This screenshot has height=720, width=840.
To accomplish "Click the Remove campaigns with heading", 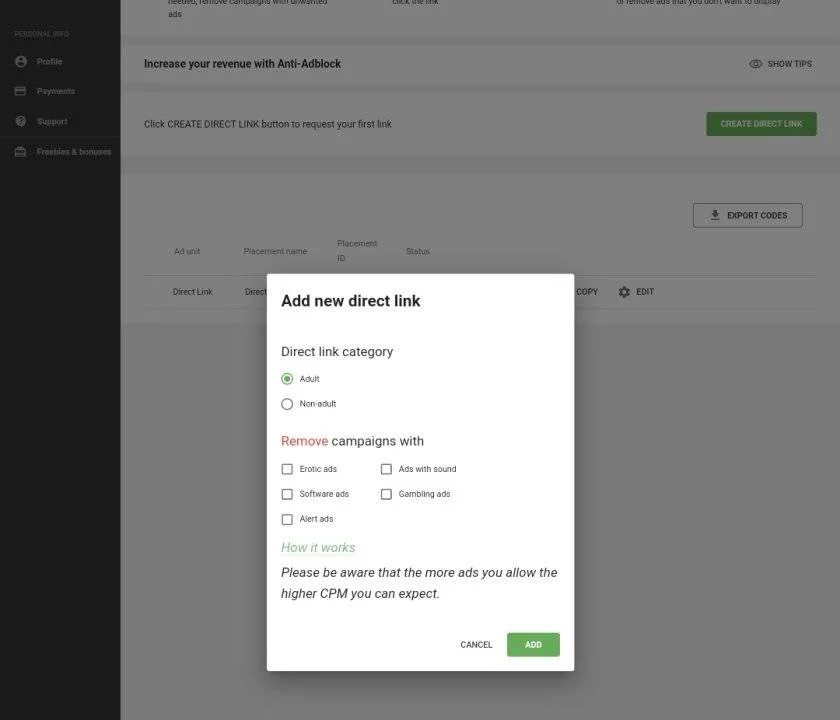I will 352,441.
